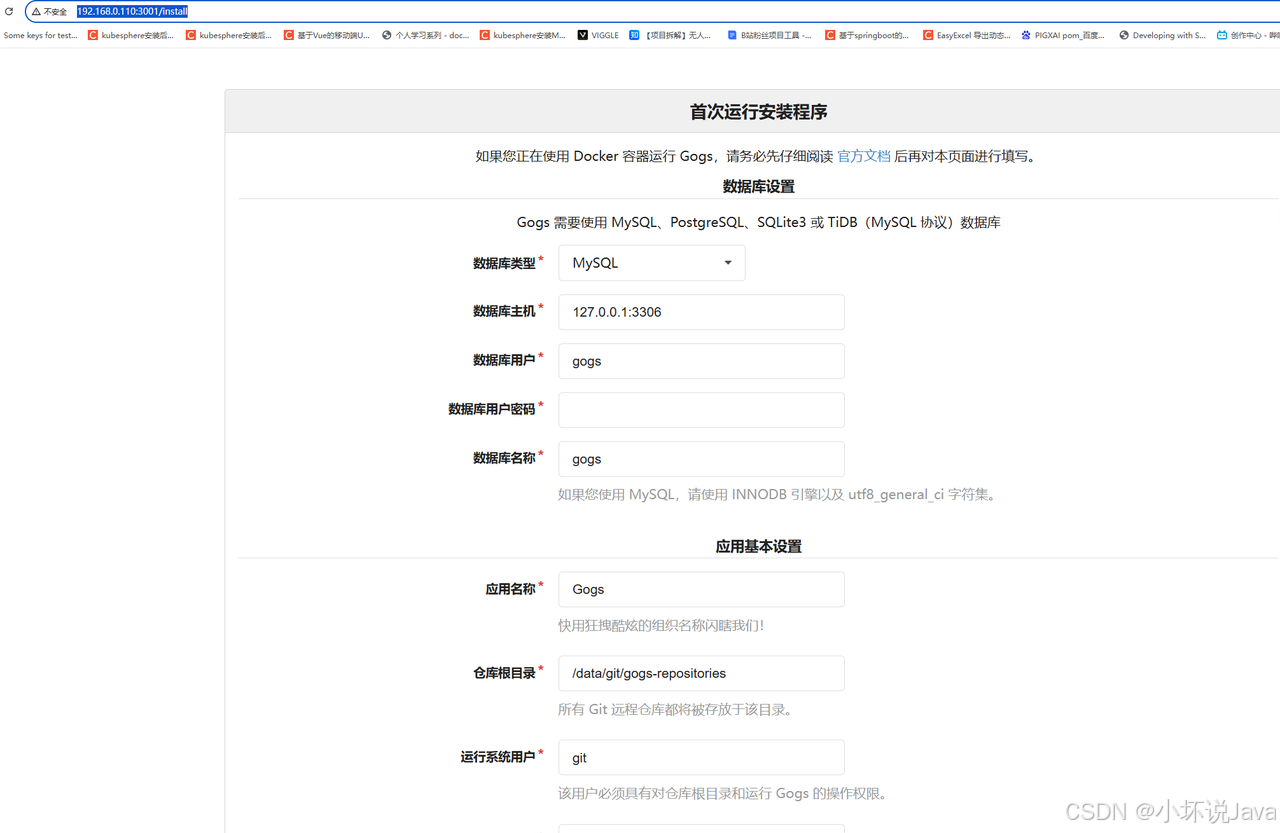The image size is (1280, 833).
Task: Open the 'Developing with S...' bookmark
Action: [1163, 35]
